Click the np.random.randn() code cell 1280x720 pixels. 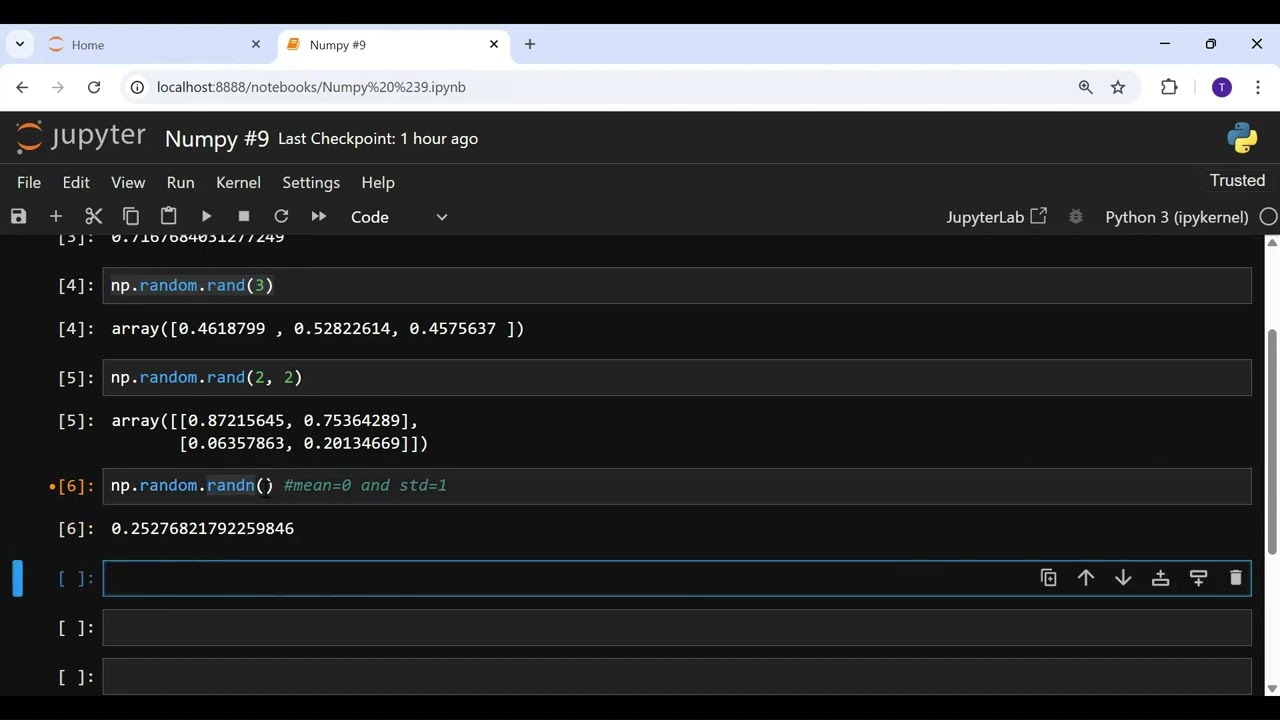(x=677, y=486)
